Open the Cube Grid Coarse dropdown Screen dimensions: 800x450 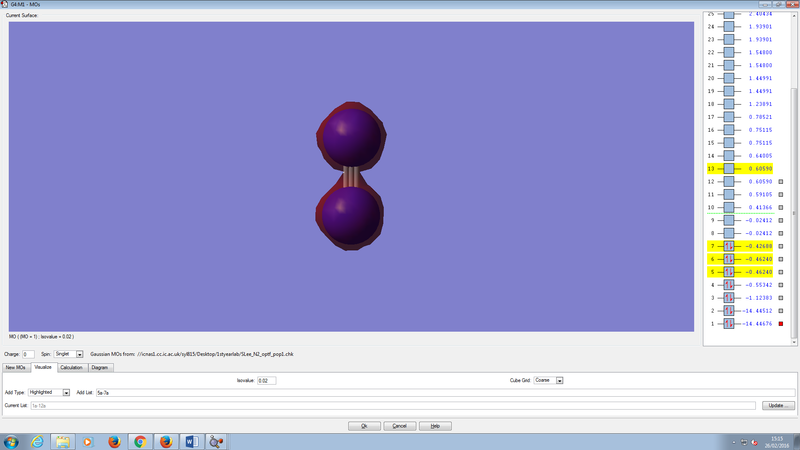click(560, 381)
